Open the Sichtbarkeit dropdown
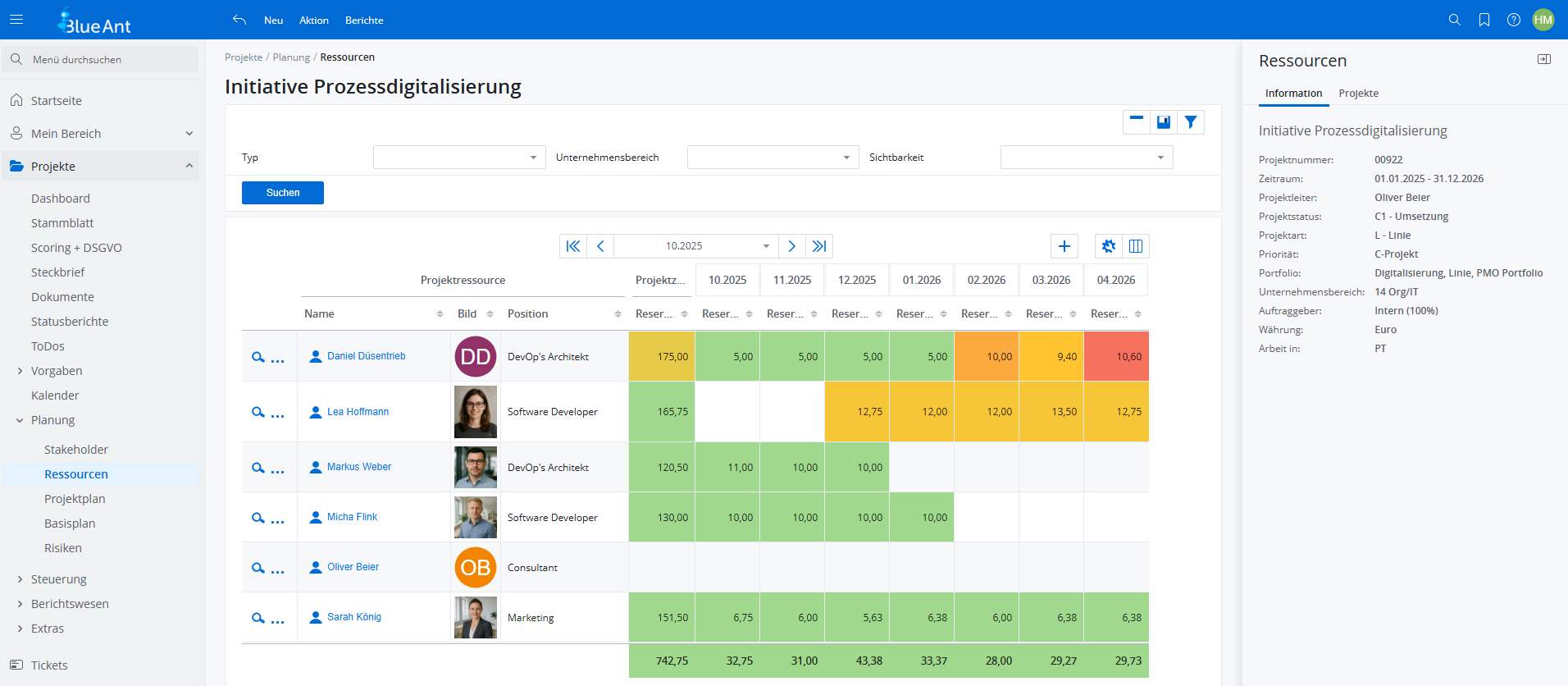Image resolution: width=1568 pixels, height=686 pixels. 1086,158
